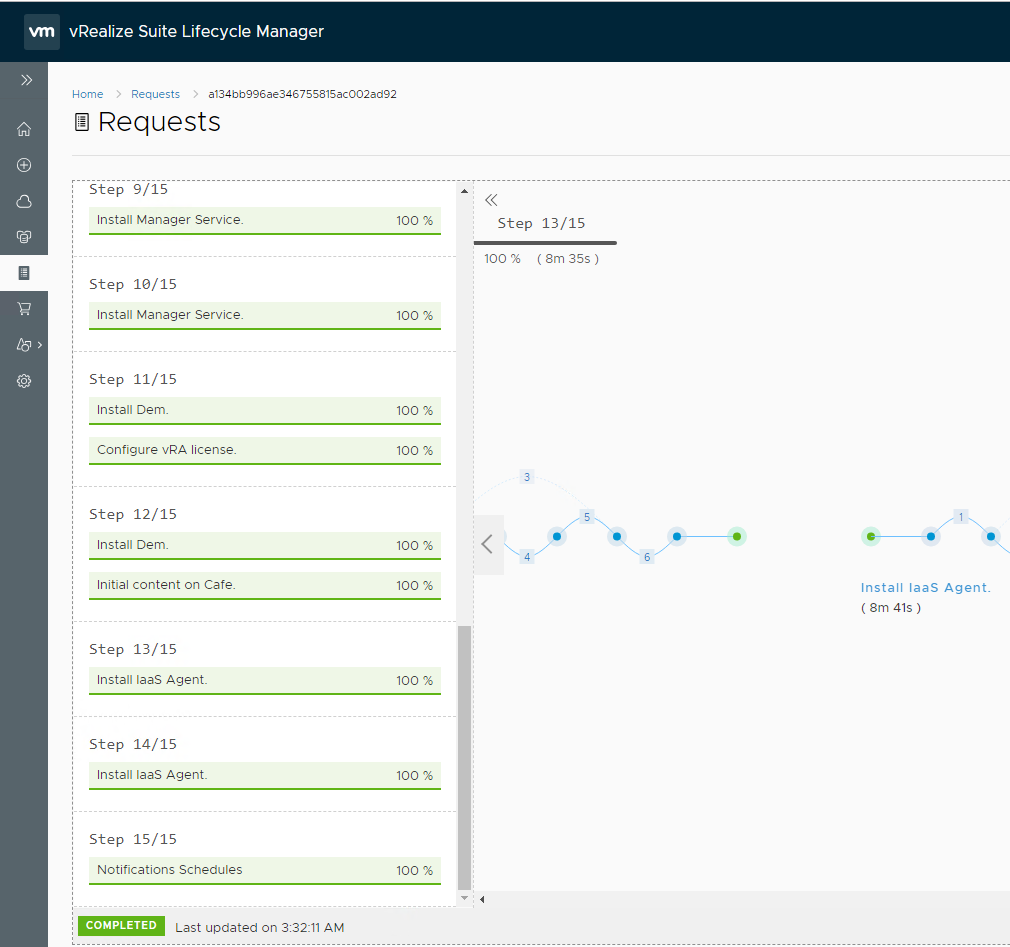
Task: Navigate to the Requests breadcrumb link
Action: click(x=155, y=94)
